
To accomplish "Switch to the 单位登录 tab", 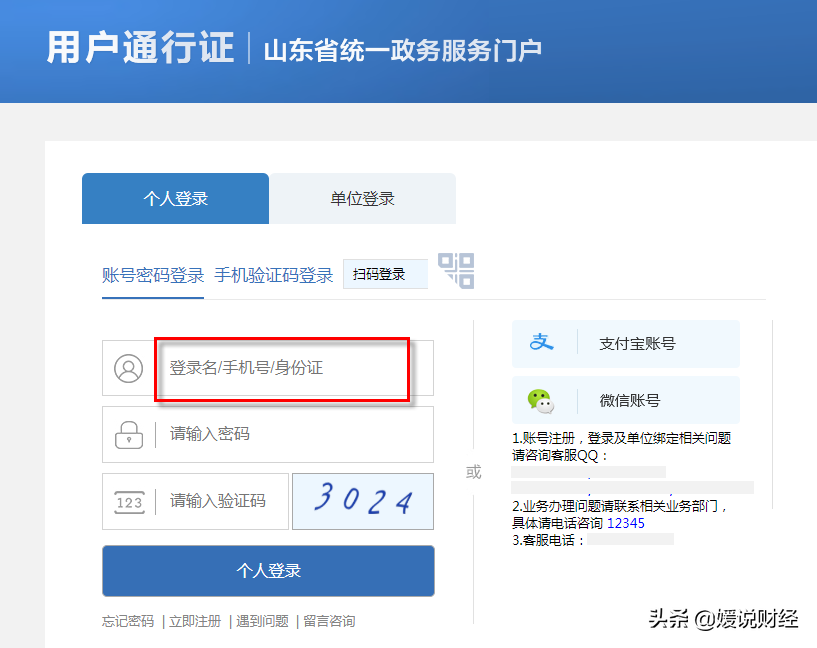I will 363,198.
